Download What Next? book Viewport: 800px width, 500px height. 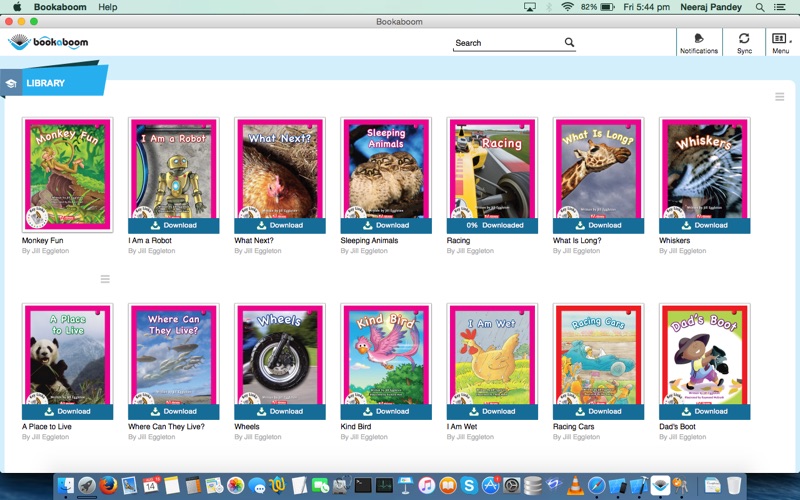[280, 225]
